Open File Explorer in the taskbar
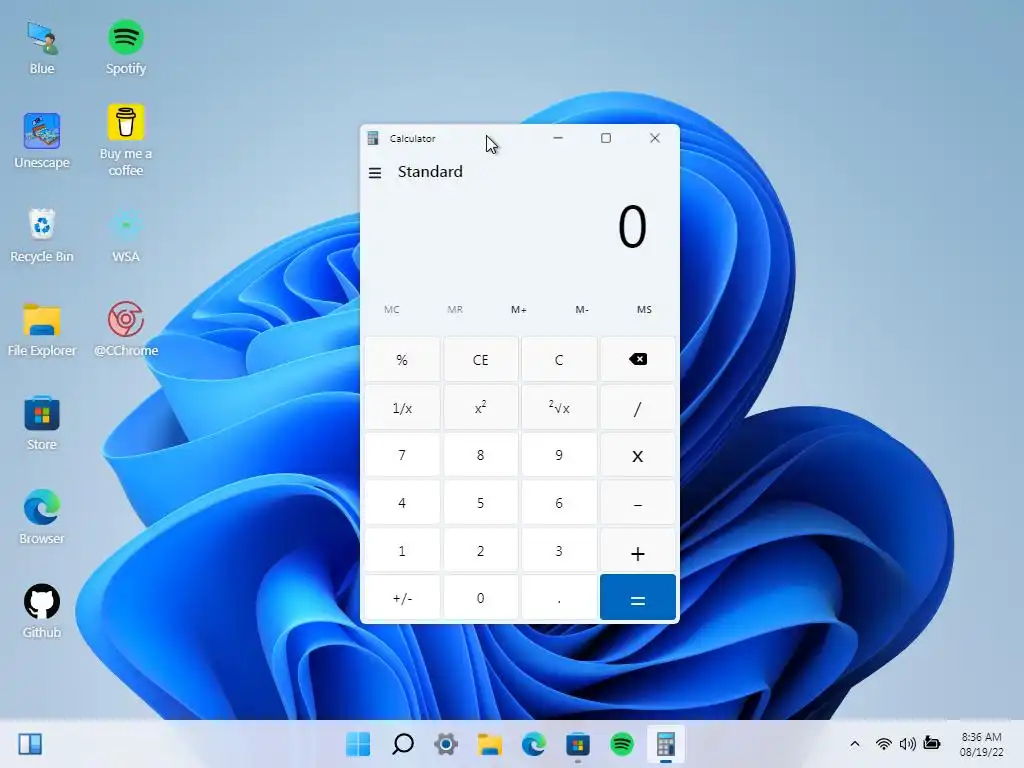The height and width of the screenshot is (768, 1024). (490, 744)
